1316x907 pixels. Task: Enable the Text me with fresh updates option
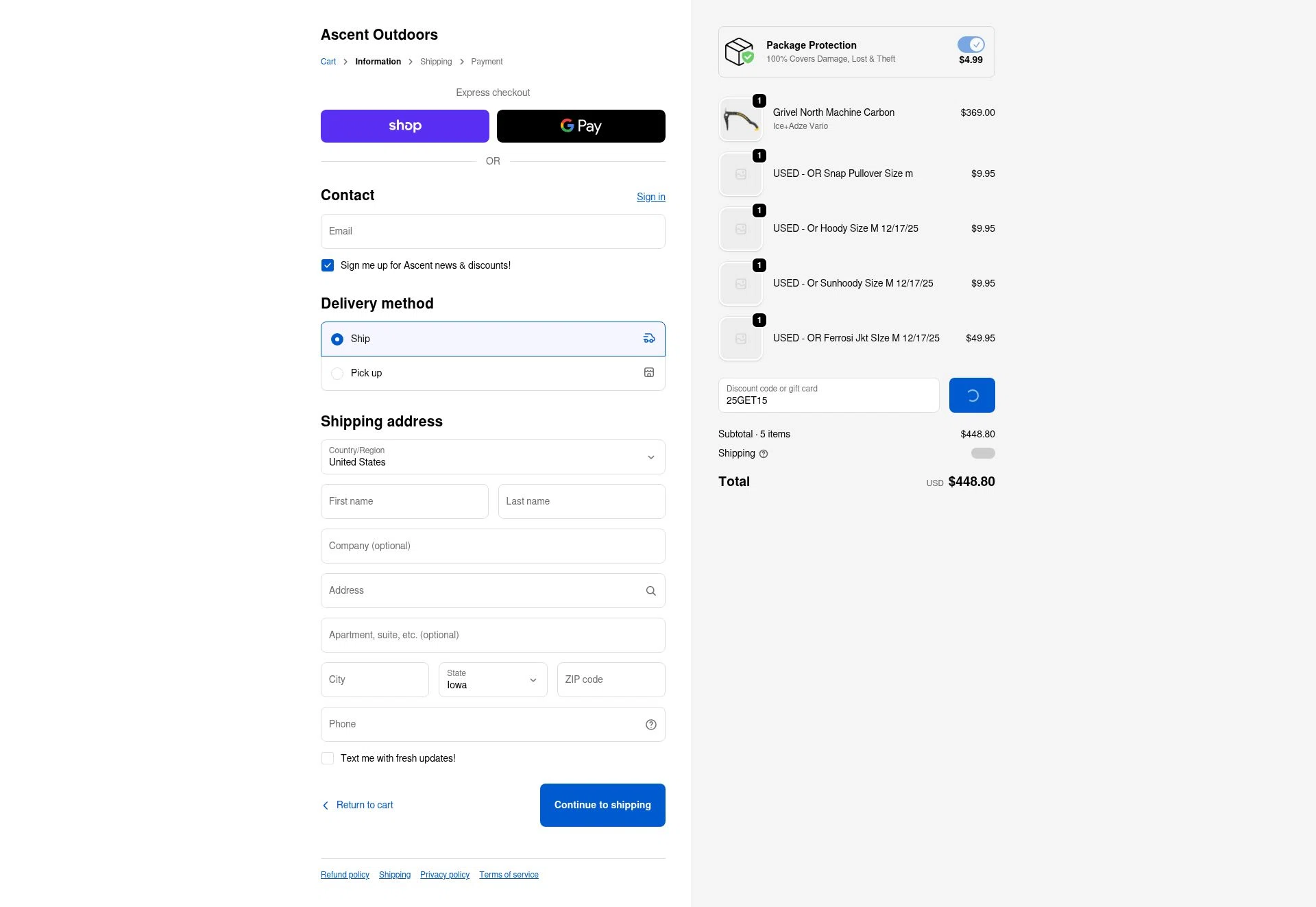328,758
